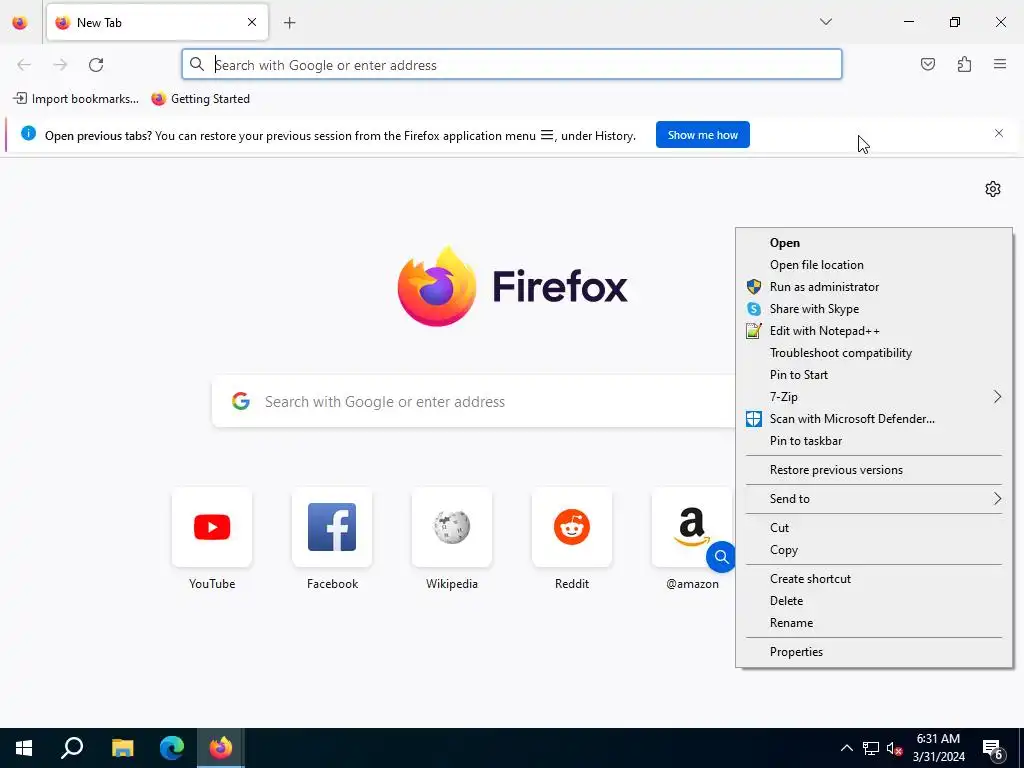Open Getting Started bookmark
The width and height of the screenshot is (1024, 768).
point(200,99)
